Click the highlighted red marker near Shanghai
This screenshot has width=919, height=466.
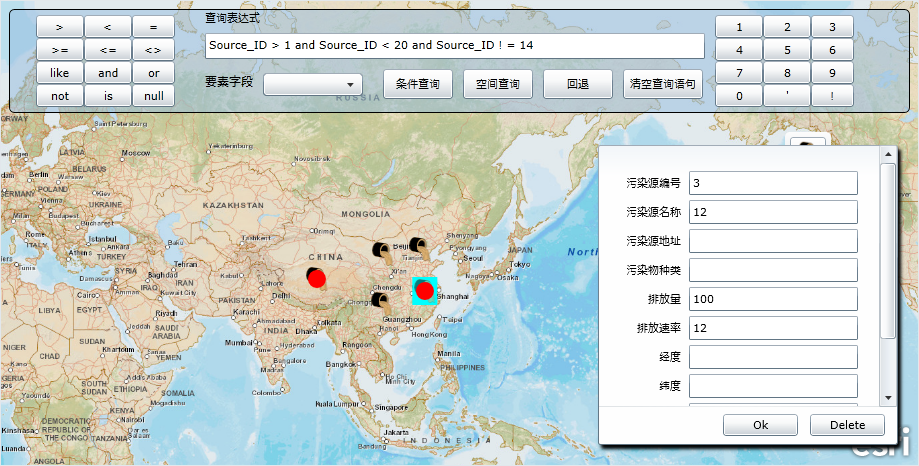[424, 291]
